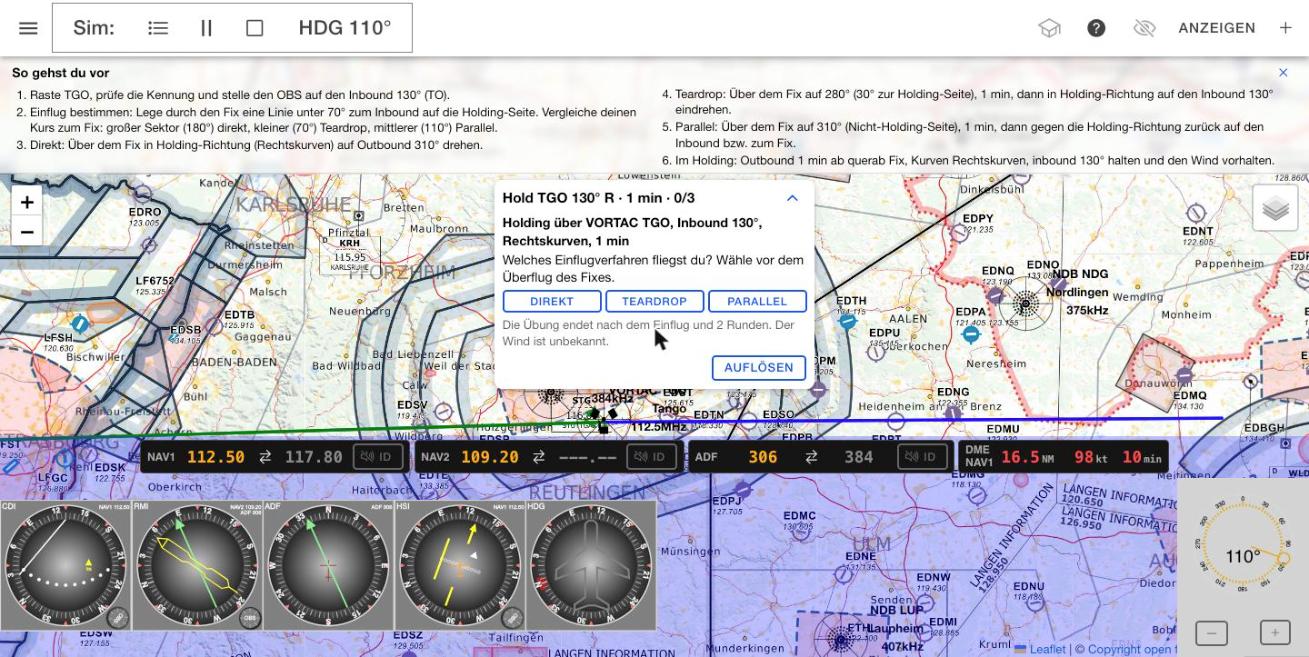The image size is (1309, 657).
Task: Swap NAV1 active and standby frequencies
Action: 265,457
